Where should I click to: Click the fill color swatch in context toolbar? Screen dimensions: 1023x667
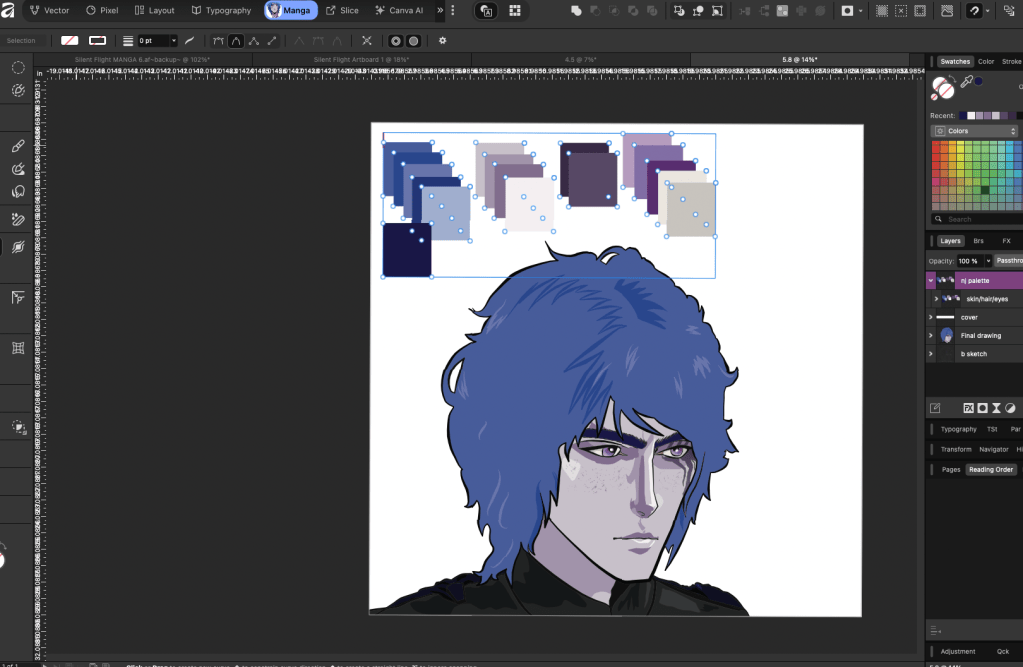coord(70,41)
